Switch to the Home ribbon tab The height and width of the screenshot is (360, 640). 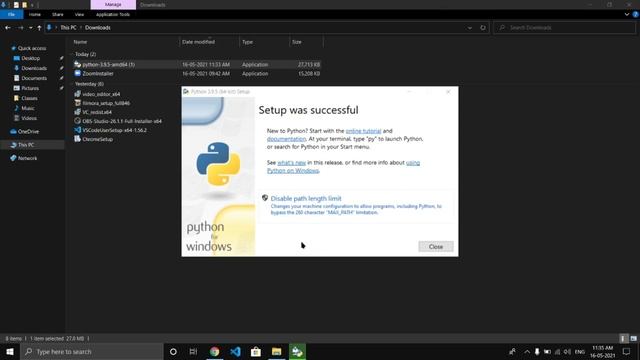pos(35,14)
